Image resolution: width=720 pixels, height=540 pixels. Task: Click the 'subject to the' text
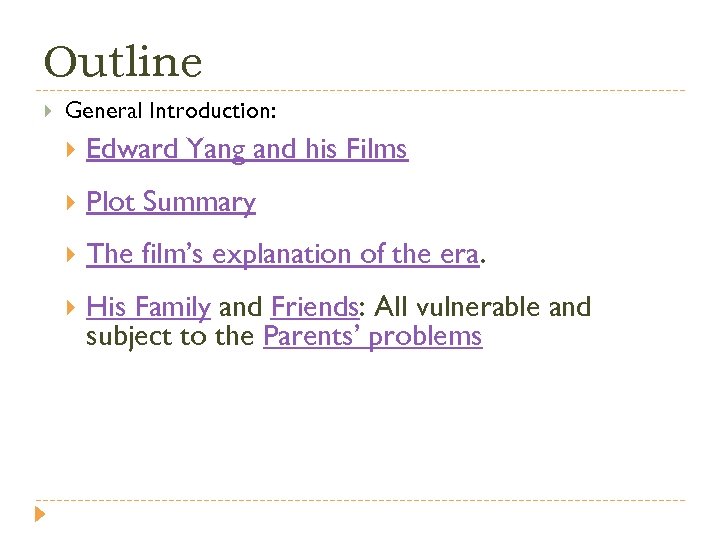(171, 337)
